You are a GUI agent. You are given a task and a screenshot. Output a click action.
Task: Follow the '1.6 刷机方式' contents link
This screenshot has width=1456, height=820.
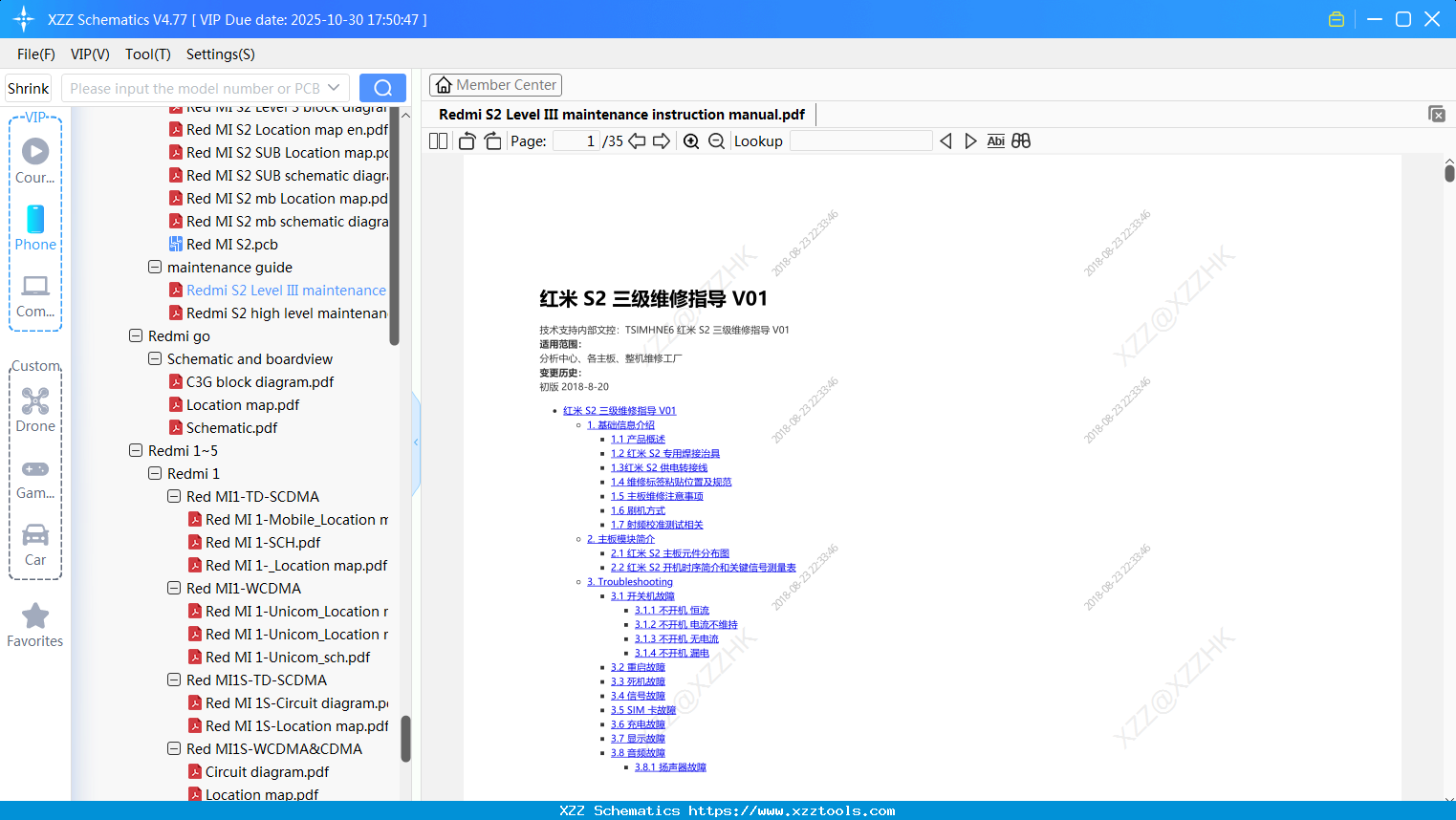[638, 510]
